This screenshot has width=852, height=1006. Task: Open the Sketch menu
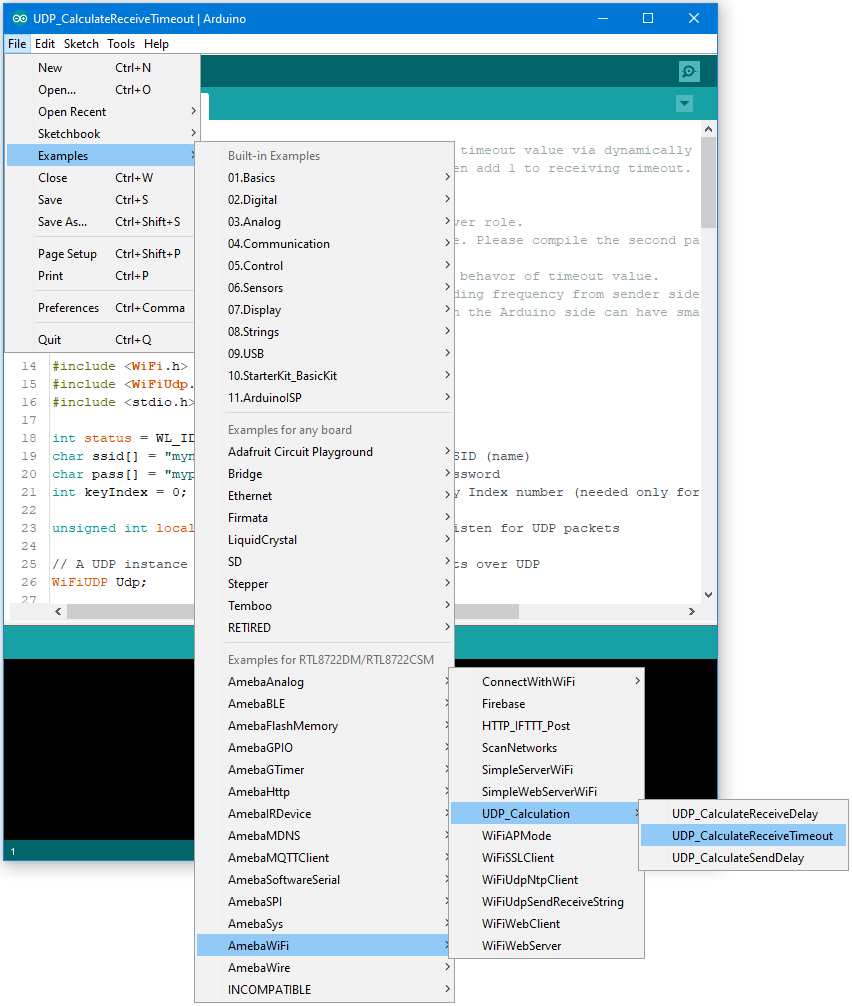81,44
